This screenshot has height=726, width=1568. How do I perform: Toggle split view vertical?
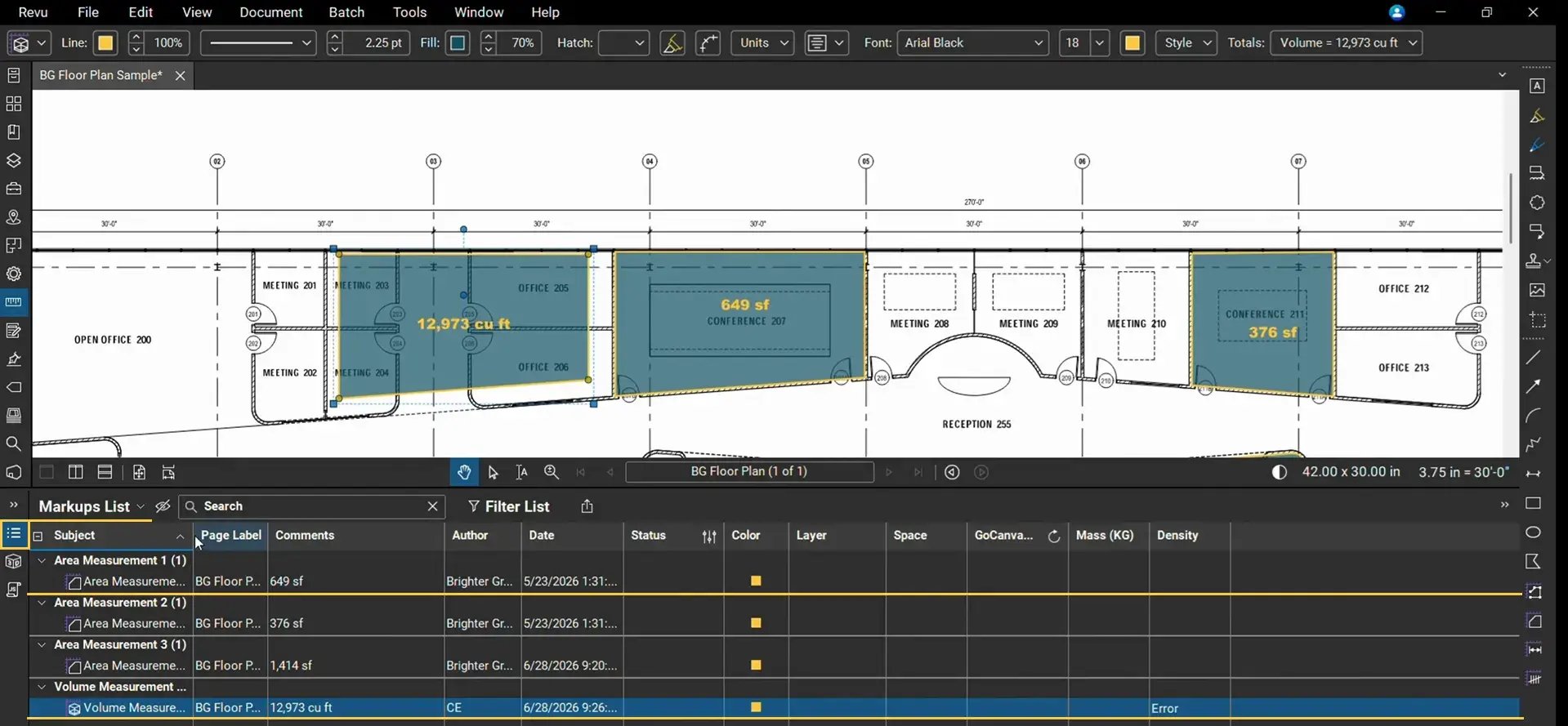pos(75,472)
